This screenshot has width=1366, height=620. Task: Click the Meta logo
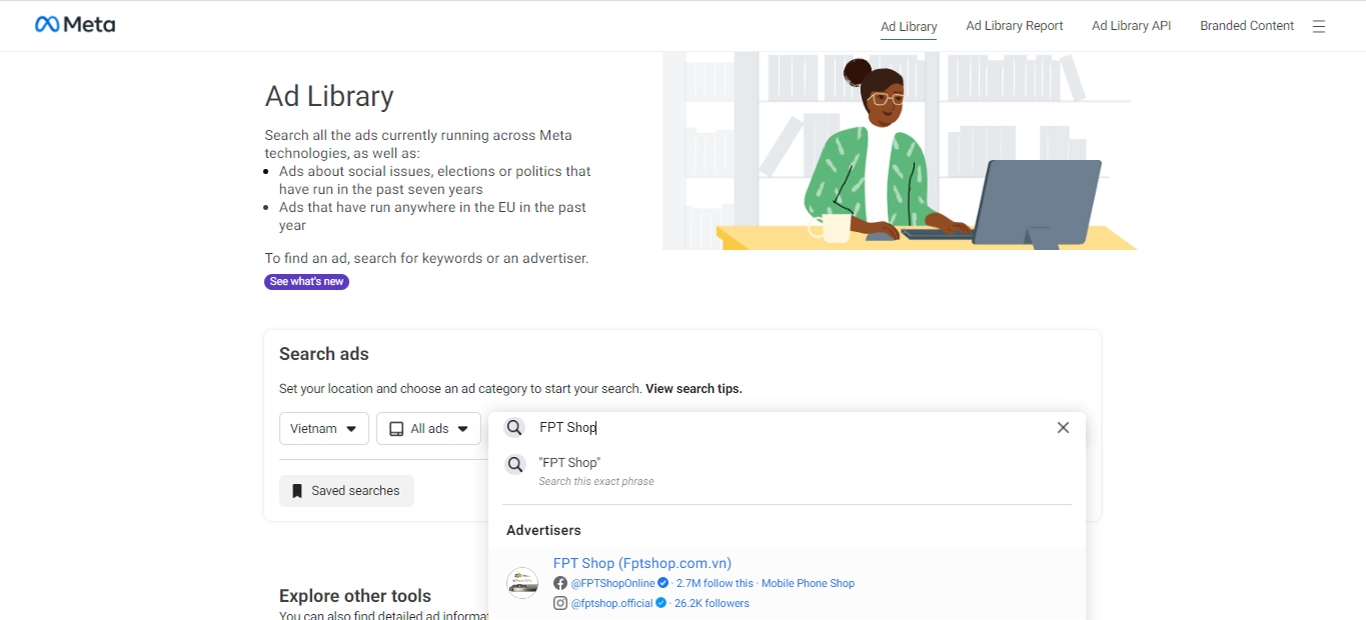pos(75,25)
